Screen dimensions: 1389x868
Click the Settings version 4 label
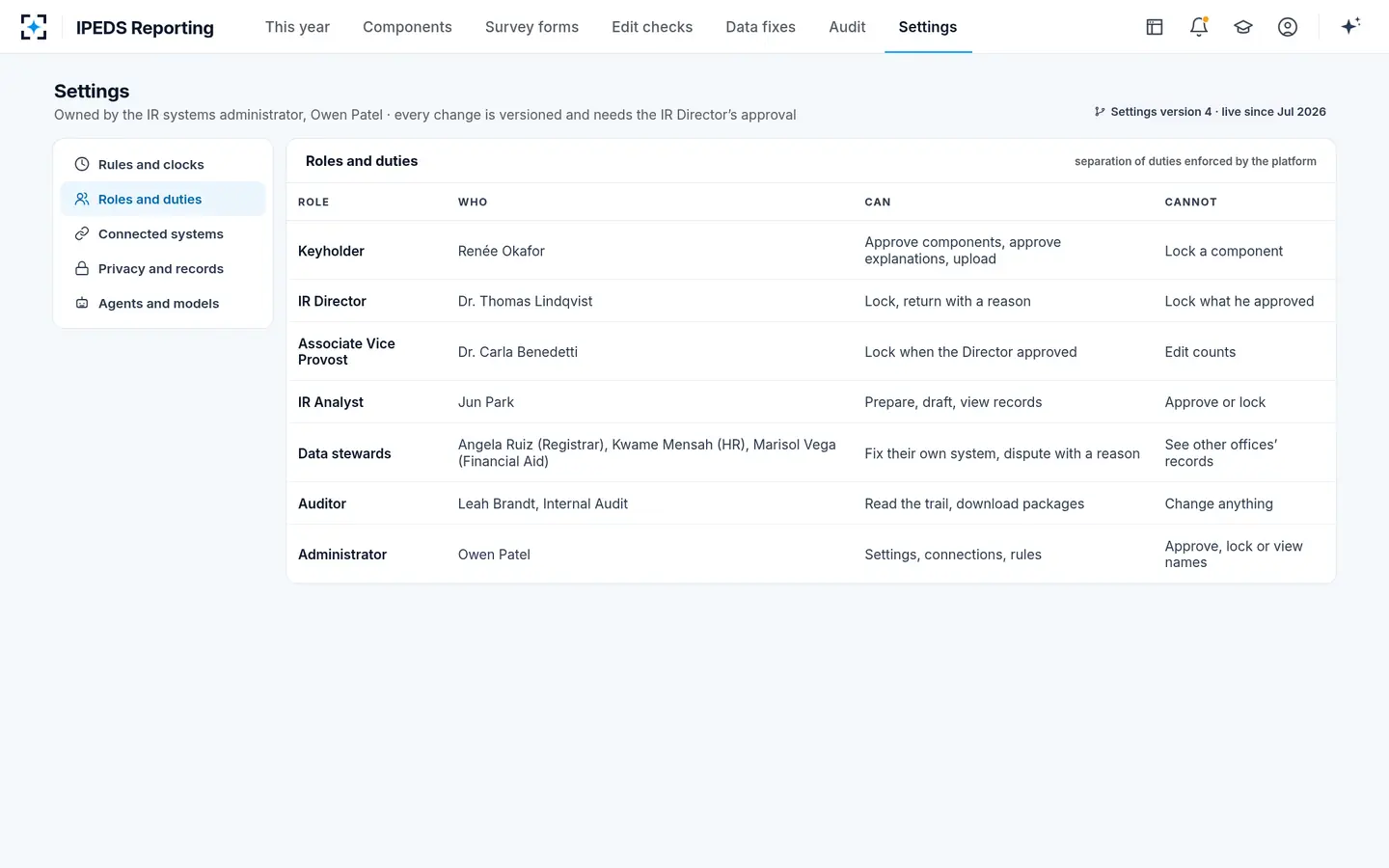[1218, 112]
